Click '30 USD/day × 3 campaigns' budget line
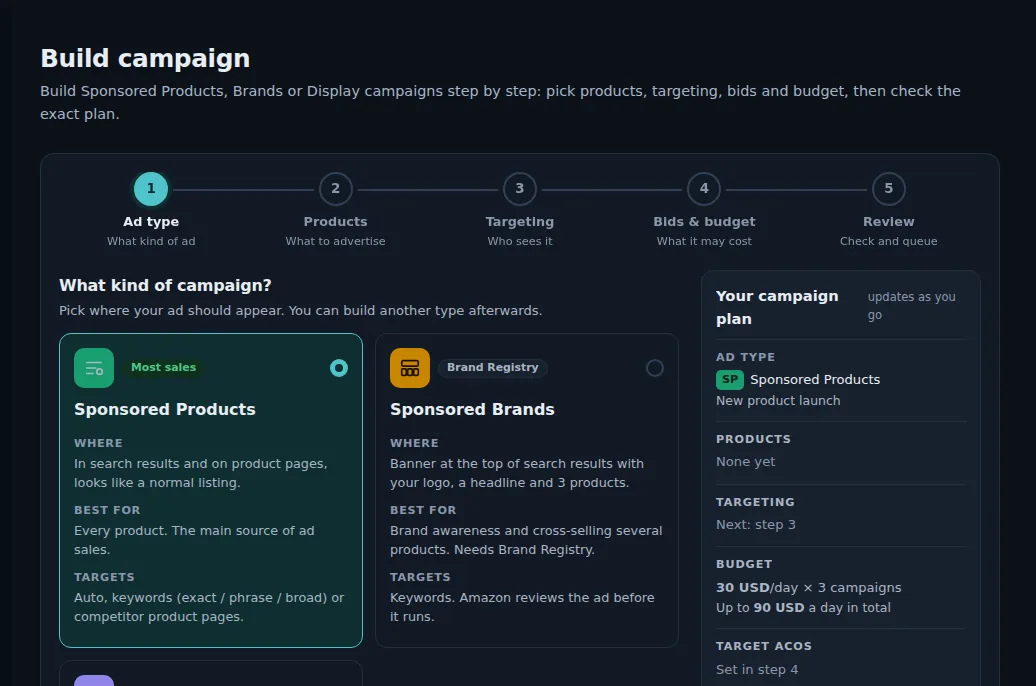Image resolution: width=1036 pixels, height=686 pixels. tap(809, 588)
